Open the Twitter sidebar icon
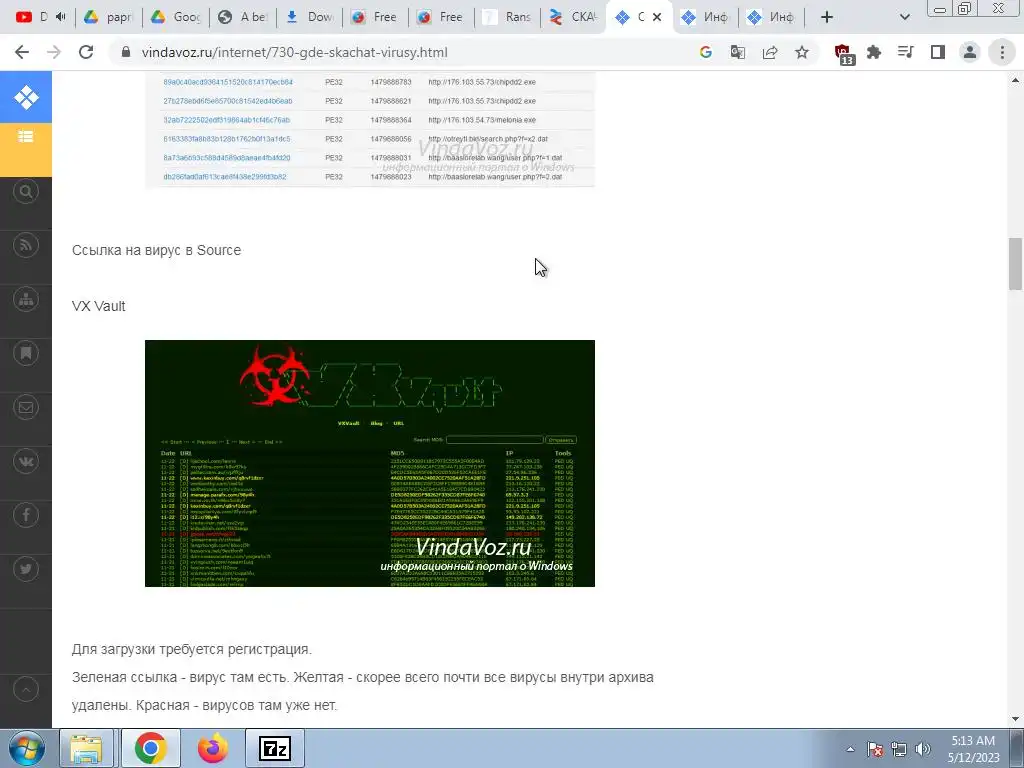The height and width of the screenshot is (768, 1024). (x=26, y=569)
